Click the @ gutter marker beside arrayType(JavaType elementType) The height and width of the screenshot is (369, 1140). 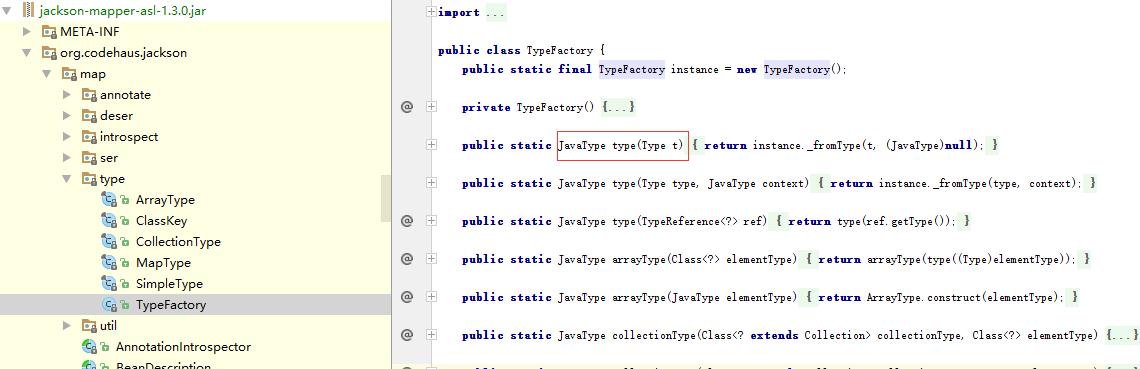coord(407,297)
